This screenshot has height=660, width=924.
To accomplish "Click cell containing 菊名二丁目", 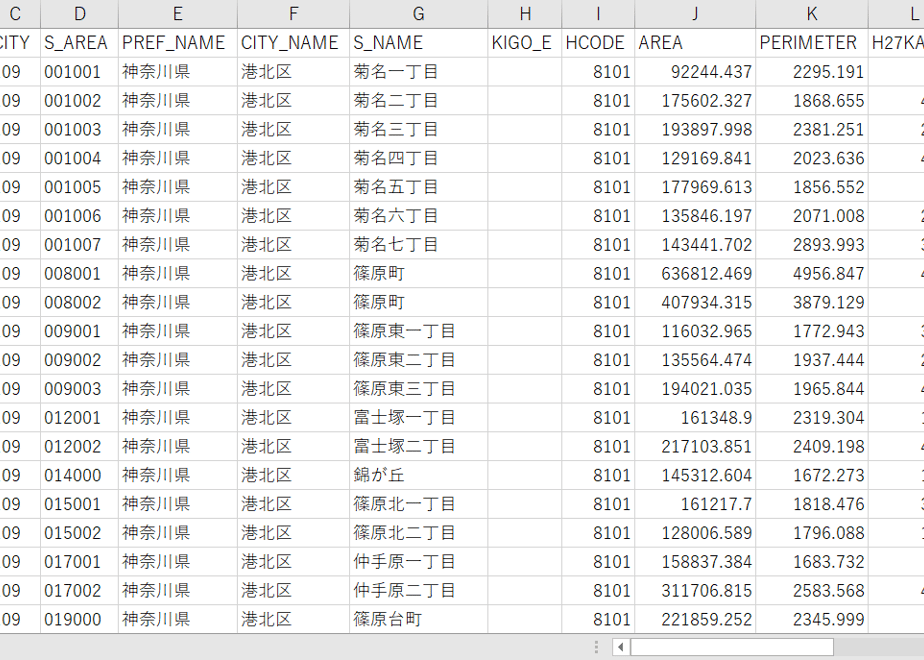I will (418, 101).
